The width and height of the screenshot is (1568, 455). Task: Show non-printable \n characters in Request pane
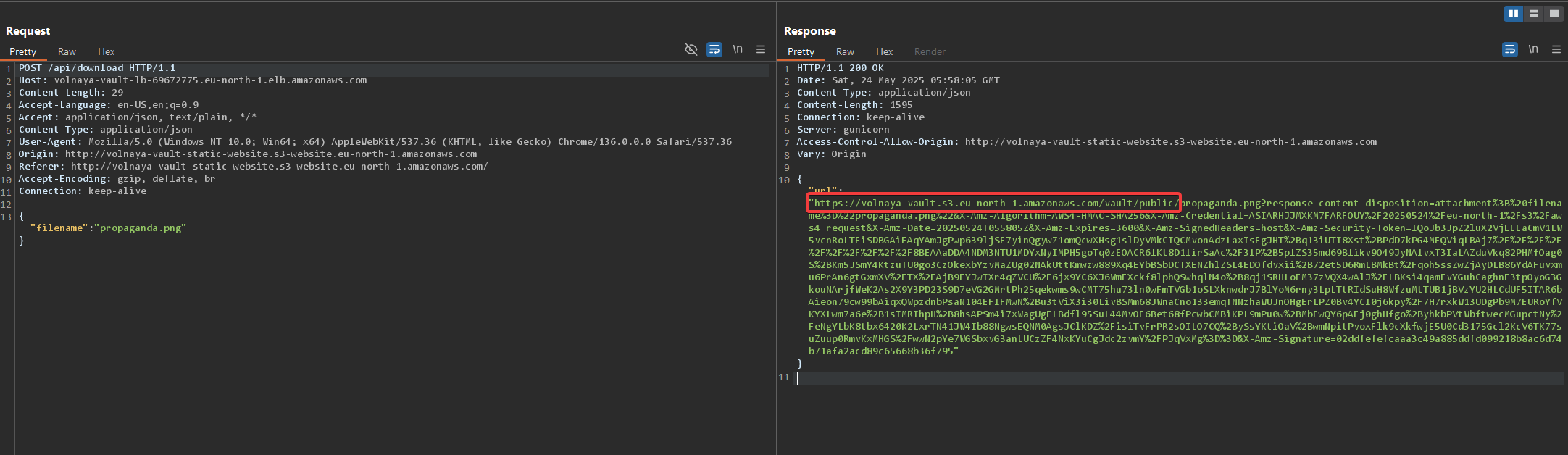tap(738, 49)
